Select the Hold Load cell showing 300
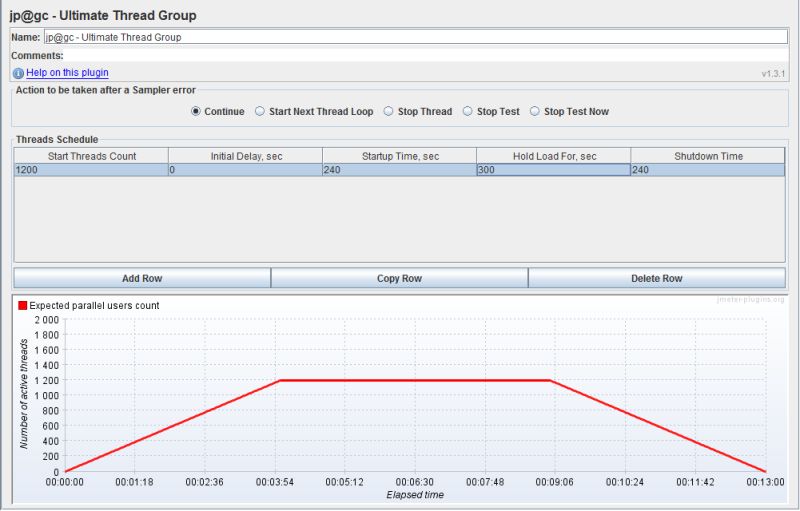 click(554, 170)
